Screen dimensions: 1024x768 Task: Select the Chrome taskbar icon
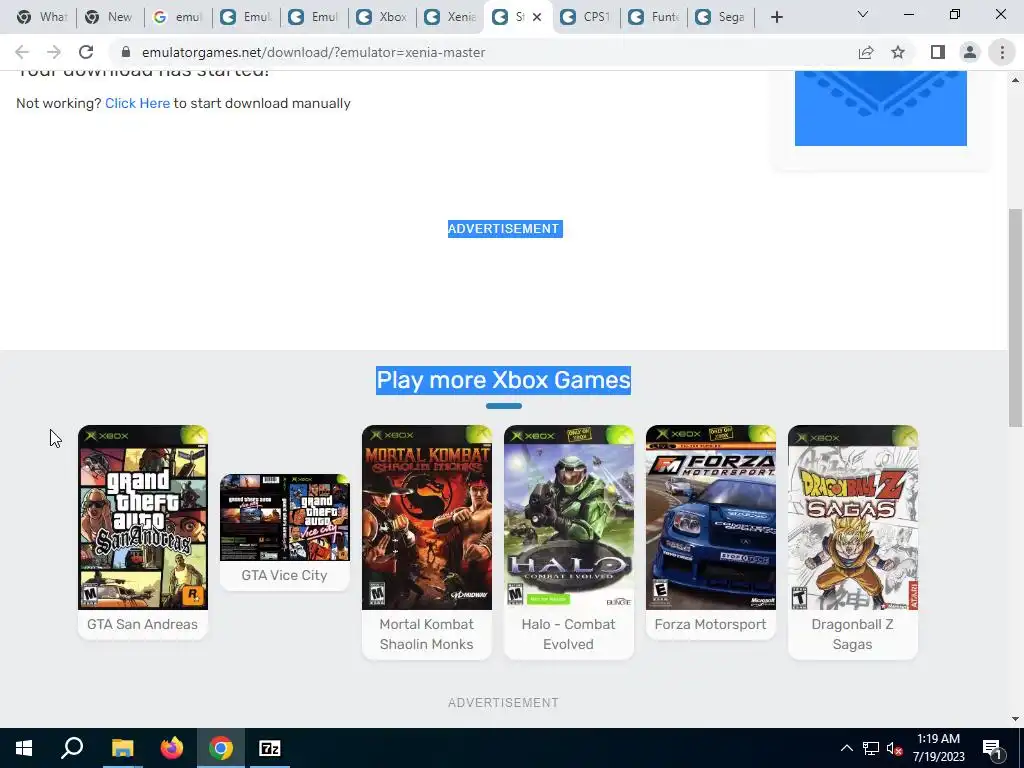221,748
